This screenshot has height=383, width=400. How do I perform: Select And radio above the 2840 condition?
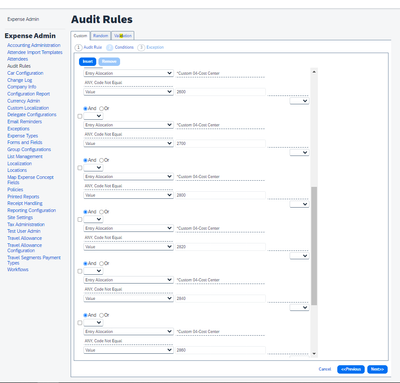[x=85, y=264]
